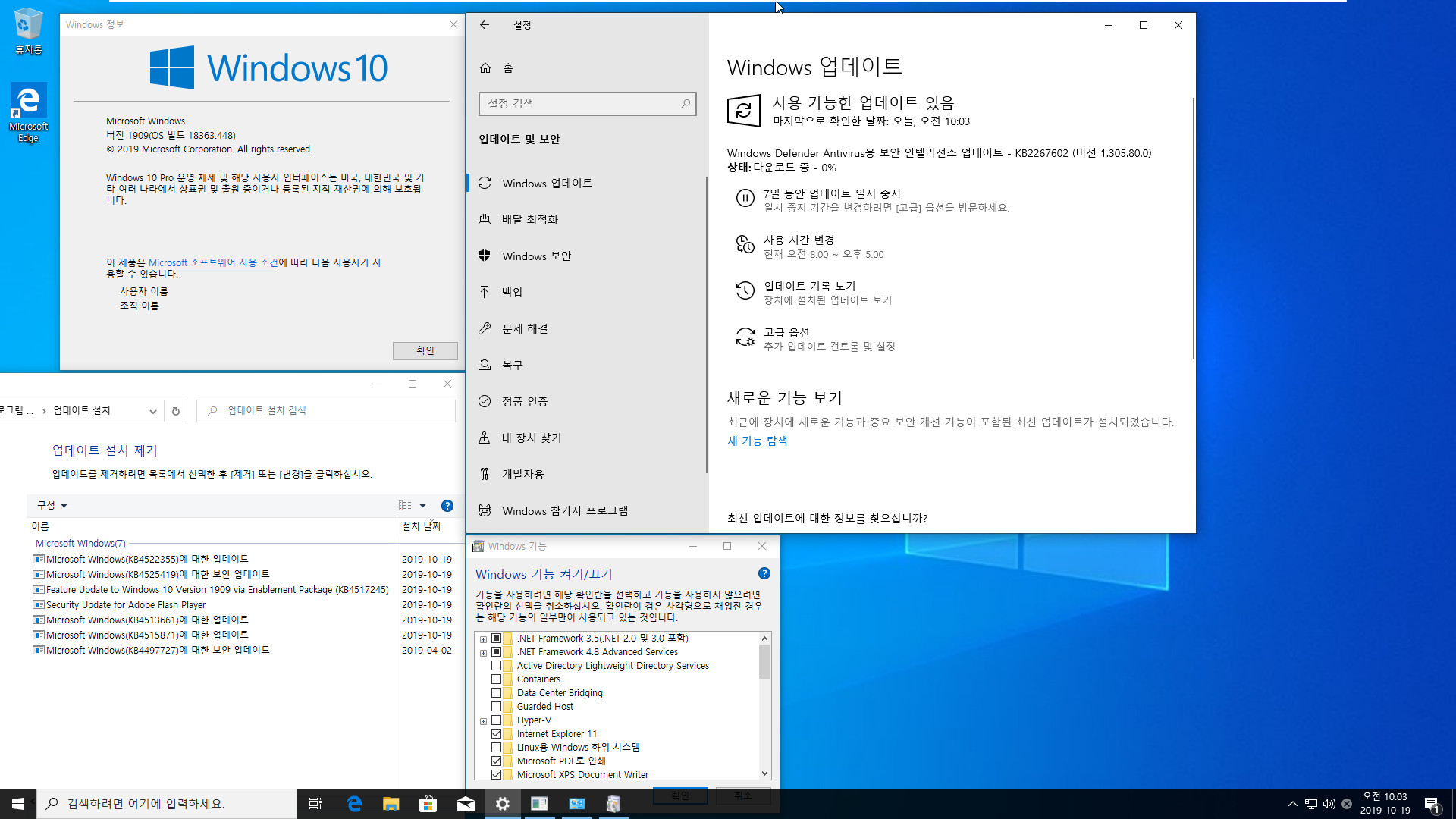Show hidden tray icons chevron

coord(1292,804)
